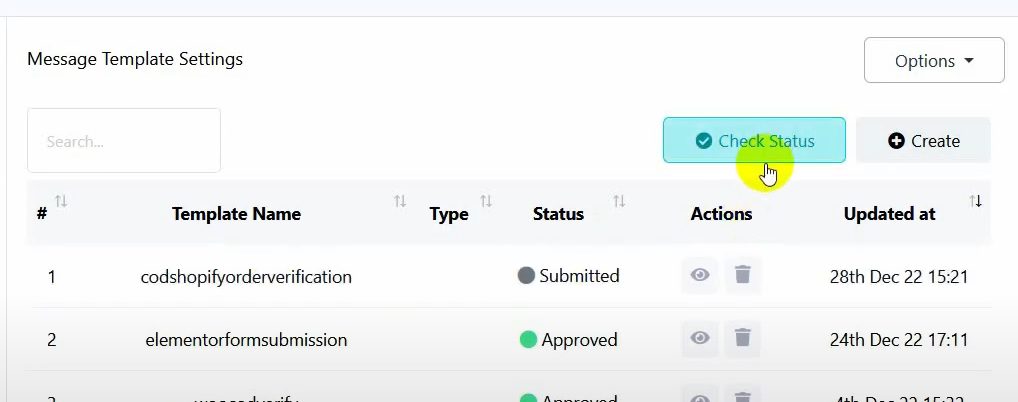View the codshopifyorderverification template
The height and width of the screenshot is (402, 1018).
pyautogui.click(x=700, y=275)
